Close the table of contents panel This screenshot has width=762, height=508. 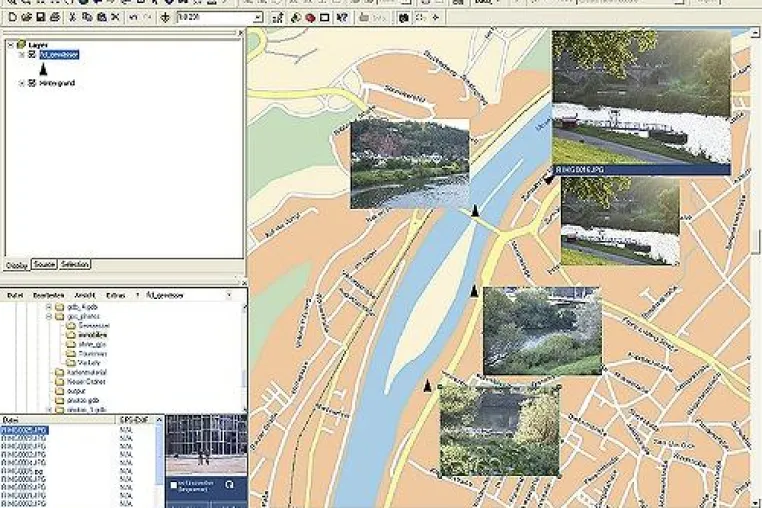pyautogui.click(x=241, y=33)
